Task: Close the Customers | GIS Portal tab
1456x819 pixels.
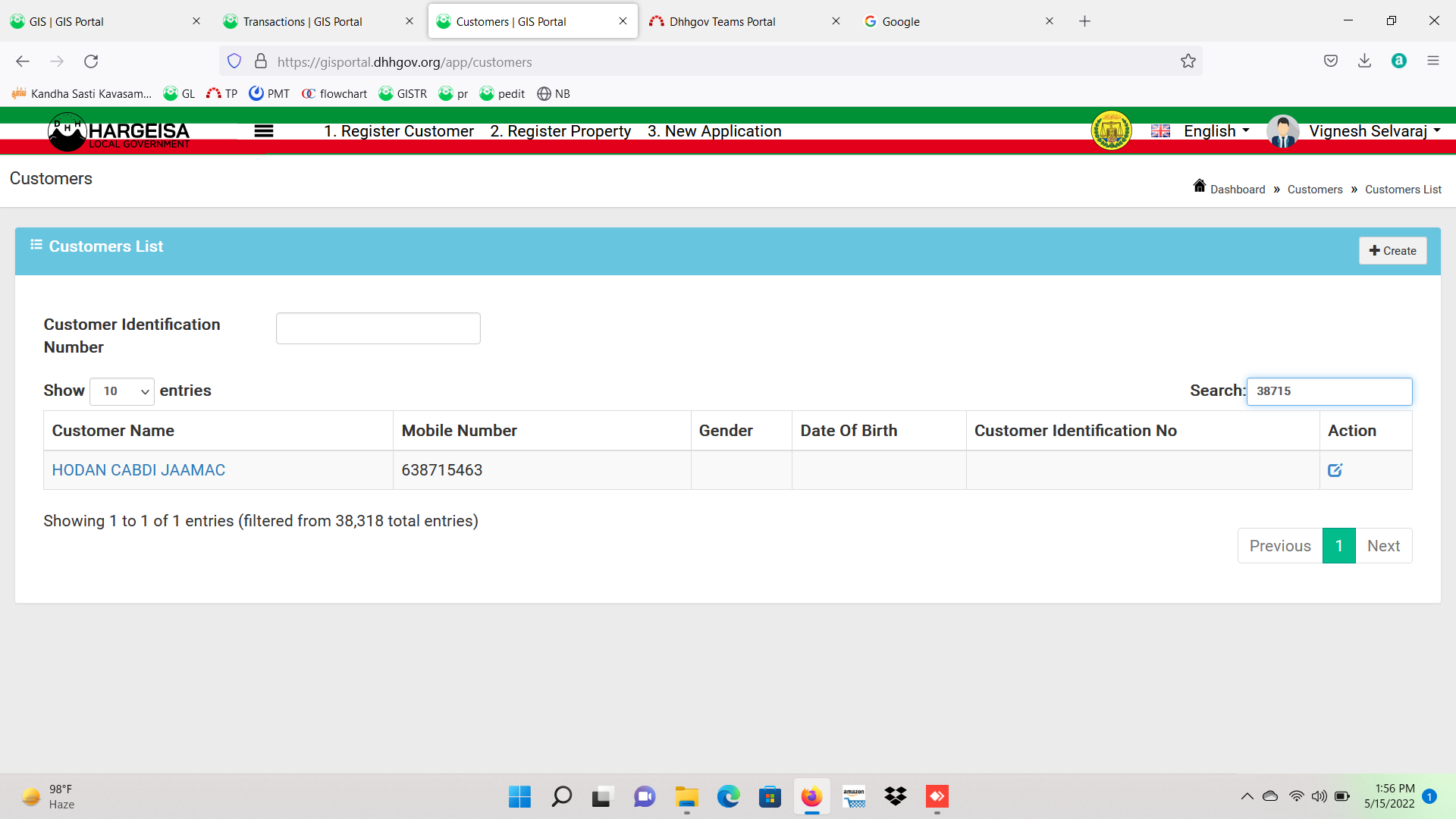Action: coord(623,21)
